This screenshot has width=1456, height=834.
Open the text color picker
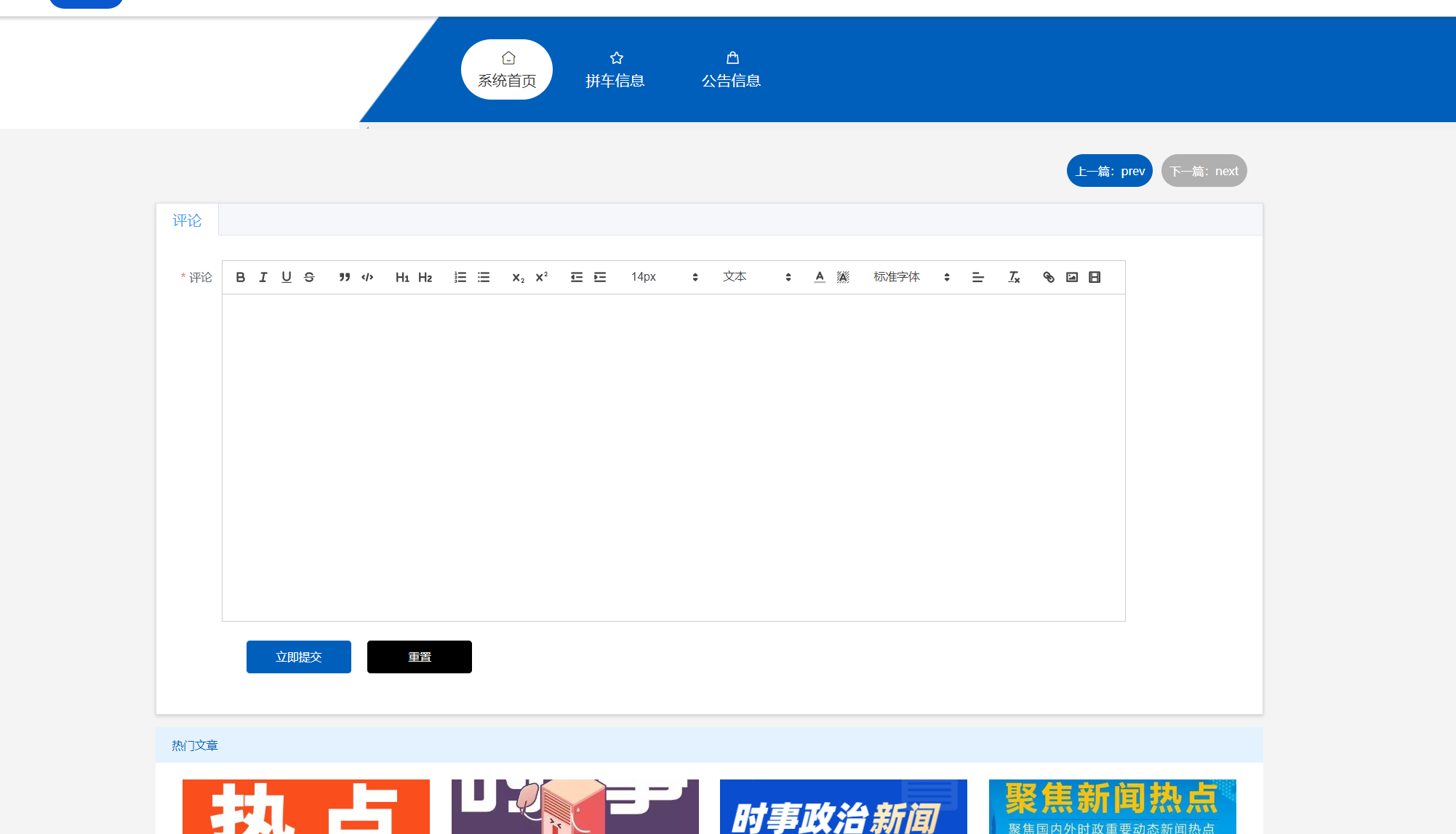coord(818,277)
